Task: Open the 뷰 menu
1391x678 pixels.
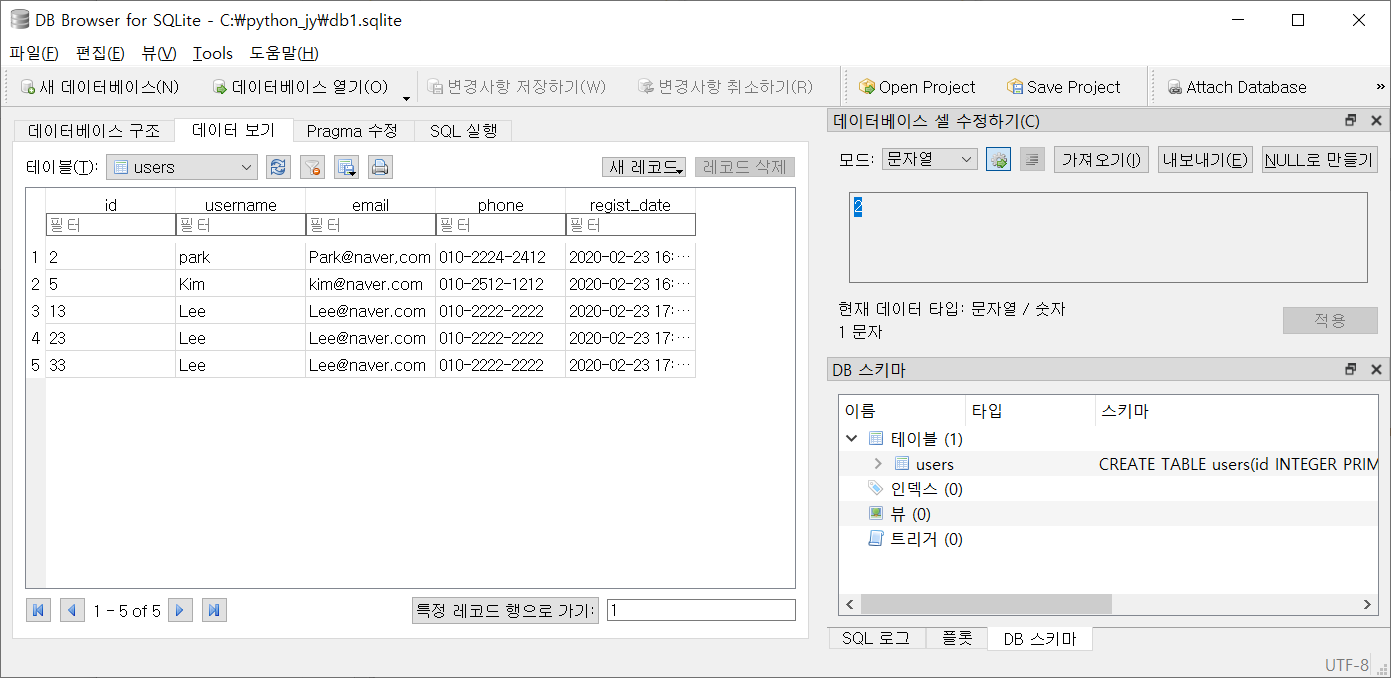Action: [x=159, y=53]
